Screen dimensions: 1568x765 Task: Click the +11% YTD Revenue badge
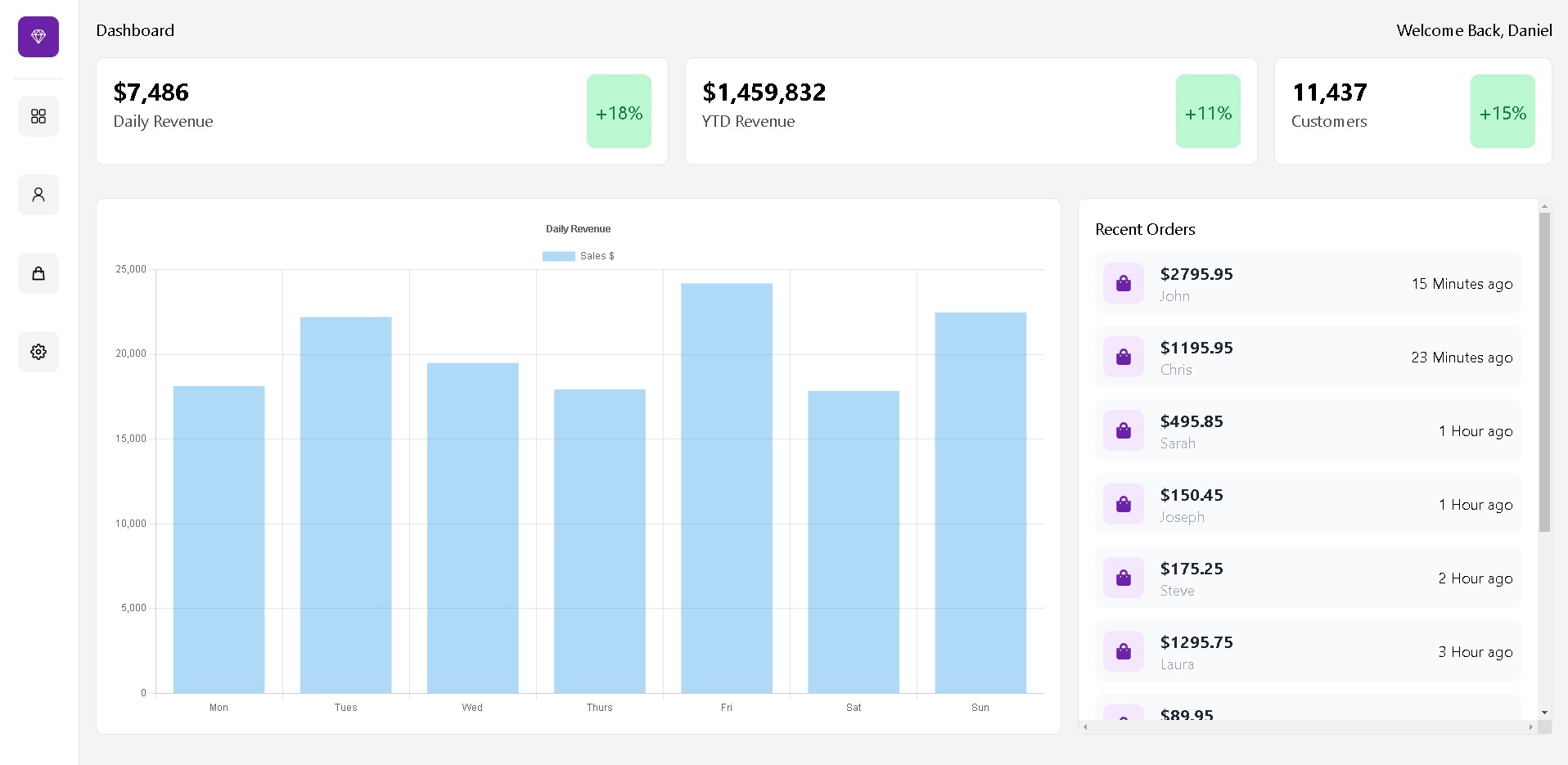tap(1208, 112)
